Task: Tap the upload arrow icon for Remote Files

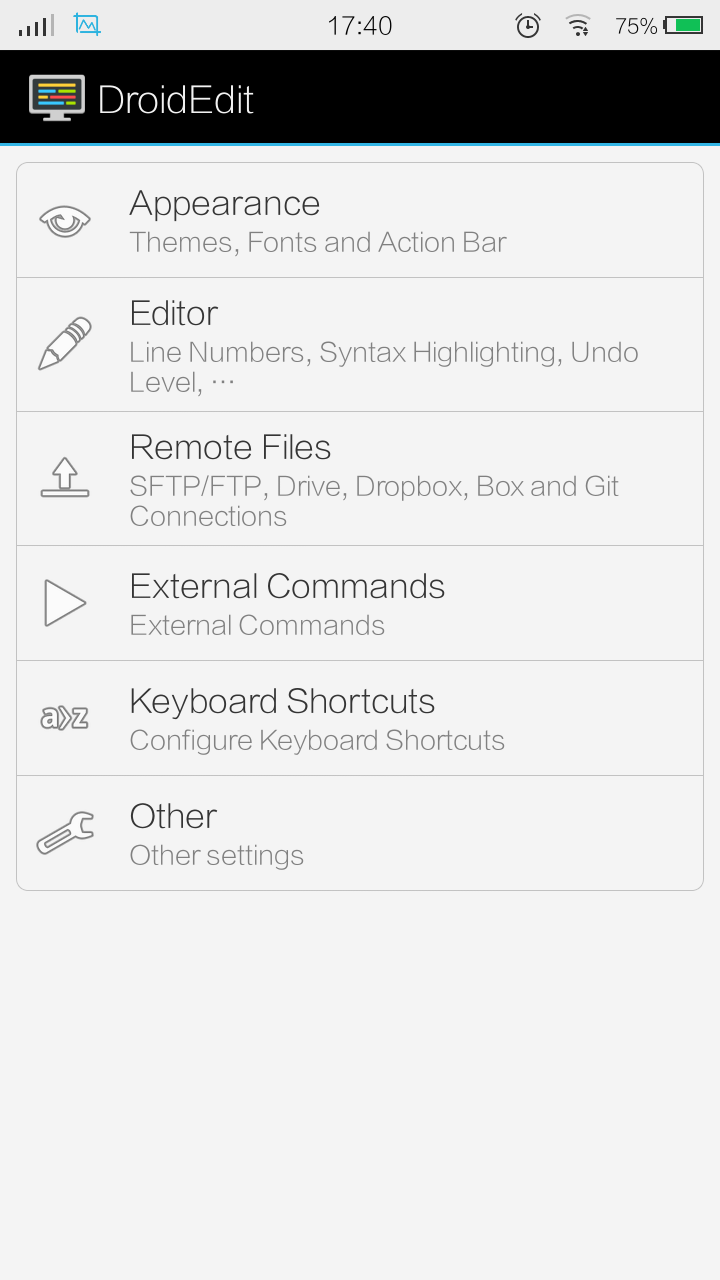Action: pyautogui.click(x=65, y=478)
